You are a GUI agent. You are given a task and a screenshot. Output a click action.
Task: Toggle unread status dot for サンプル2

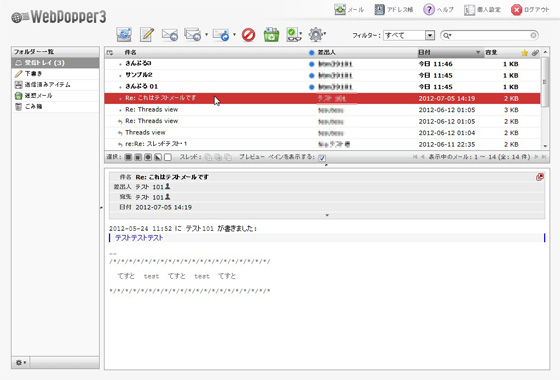(311, 76)
